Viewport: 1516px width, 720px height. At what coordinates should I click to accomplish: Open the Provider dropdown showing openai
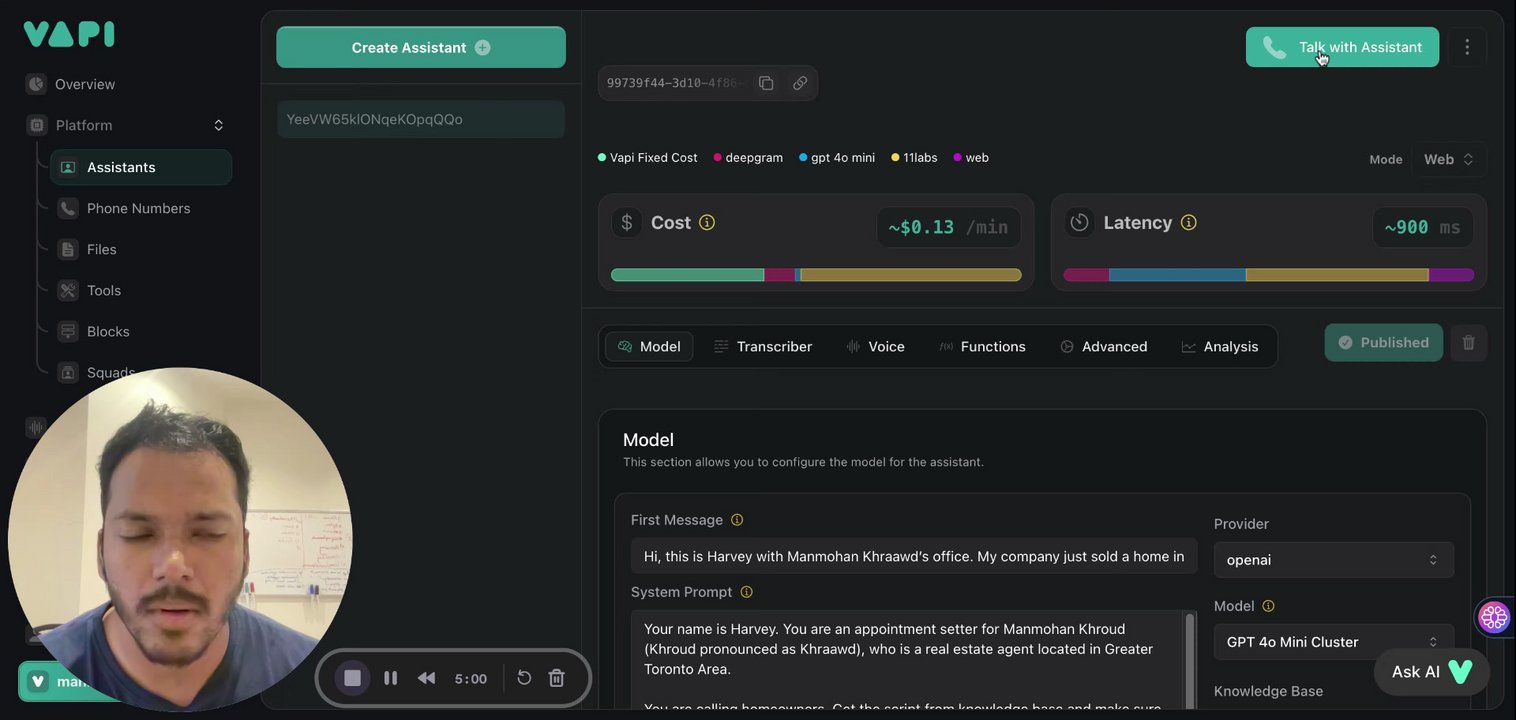coord(1334,560)
